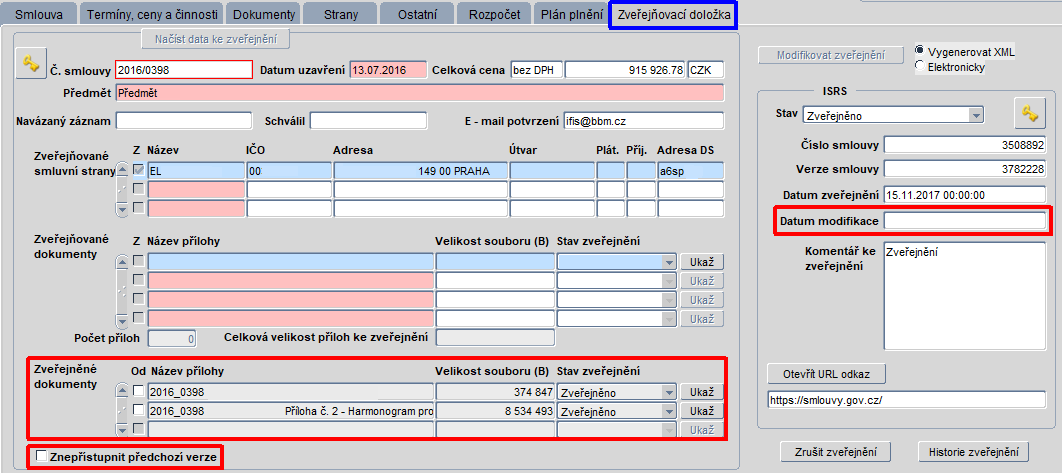Screen dimensions: 1062x473
Task: Click the Navázaný záznam field
Action: point(184,121)
